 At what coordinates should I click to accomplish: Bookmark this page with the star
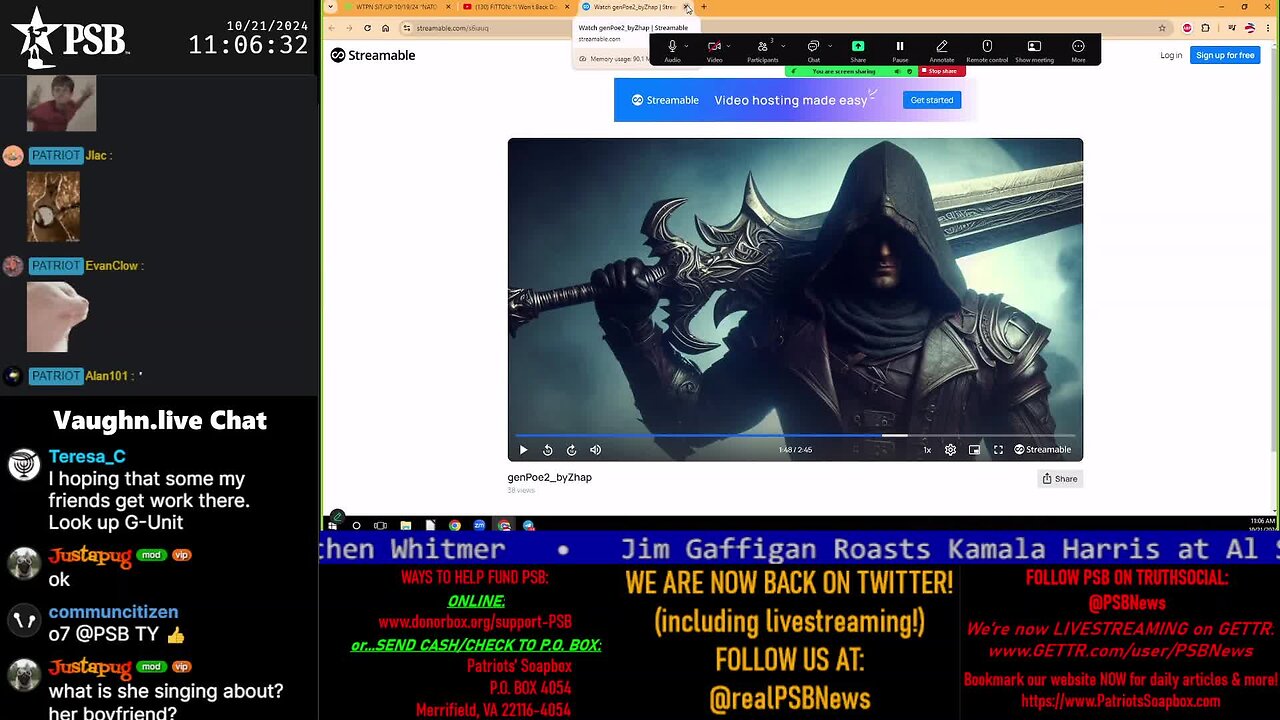click(x=1161, y=28)
